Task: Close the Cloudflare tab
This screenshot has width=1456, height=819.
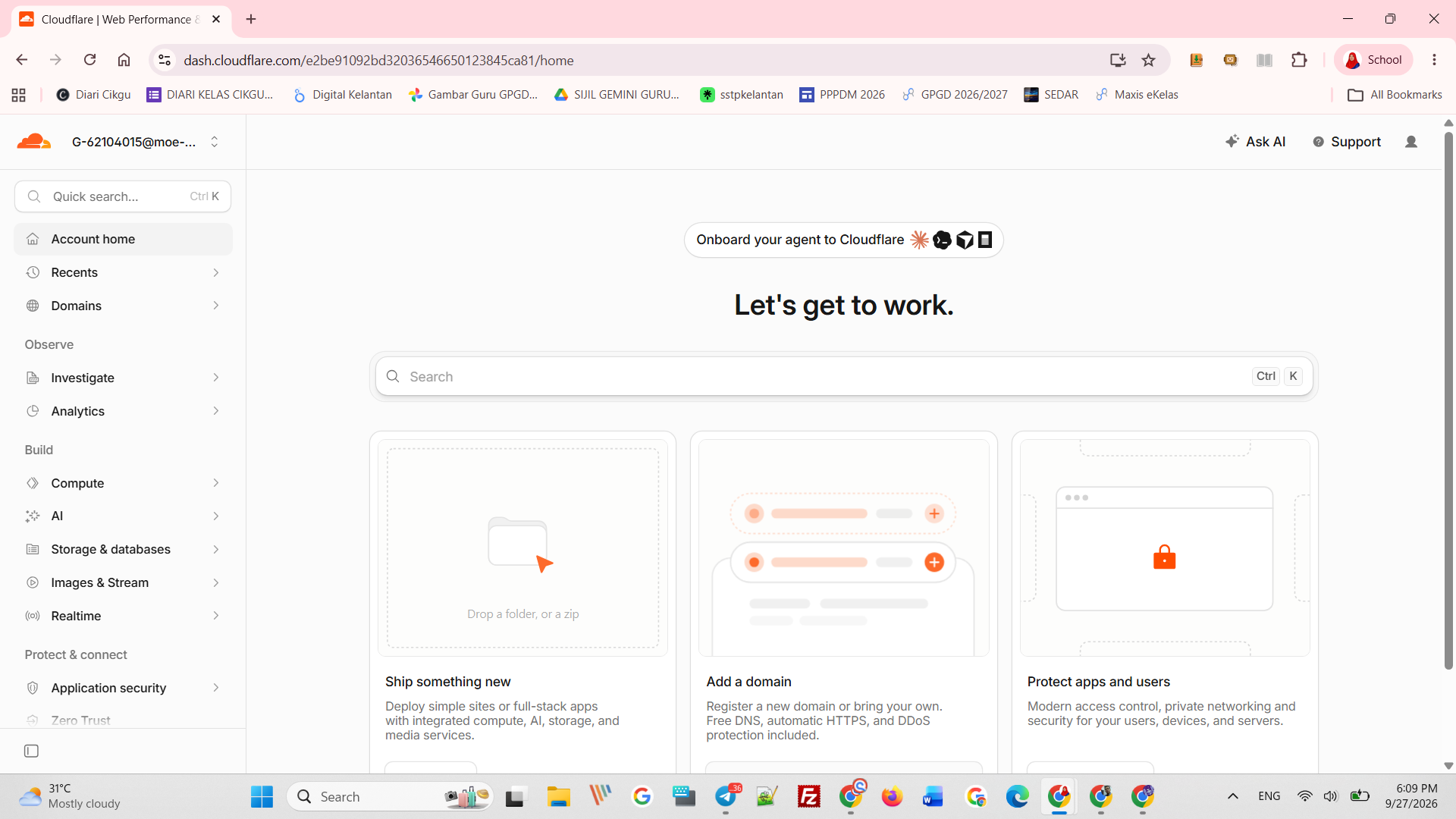Action: coord(216,19)
